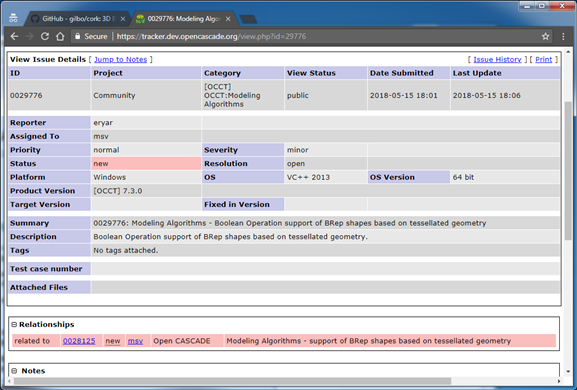This screenshot has width=577, height=390.
Task: Click the Summary row text
Action: [290, 223]
